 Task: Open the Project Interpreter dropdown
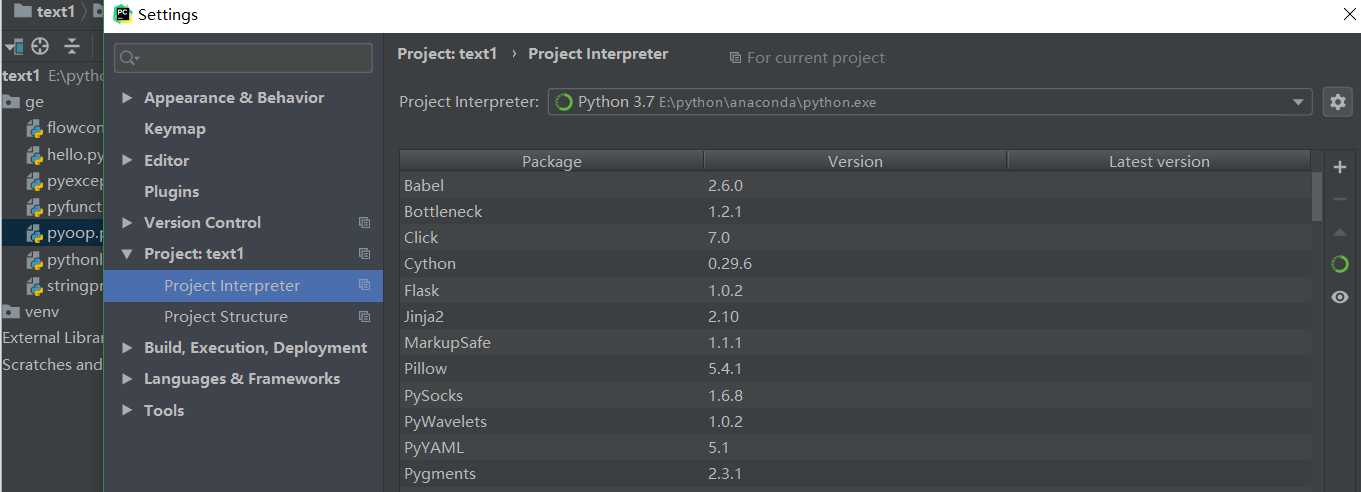point(1299,102)
